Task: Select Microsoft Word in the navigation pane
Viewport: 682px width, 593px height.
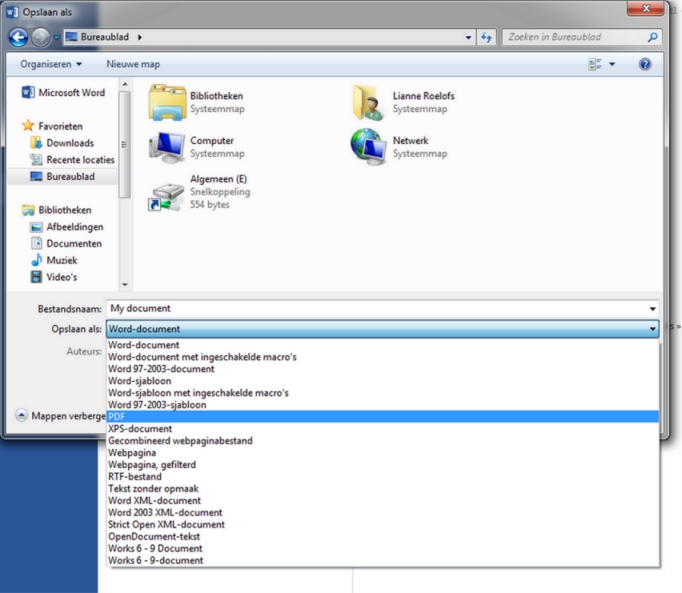Action: pyautogui.click(x=64, y=92)
